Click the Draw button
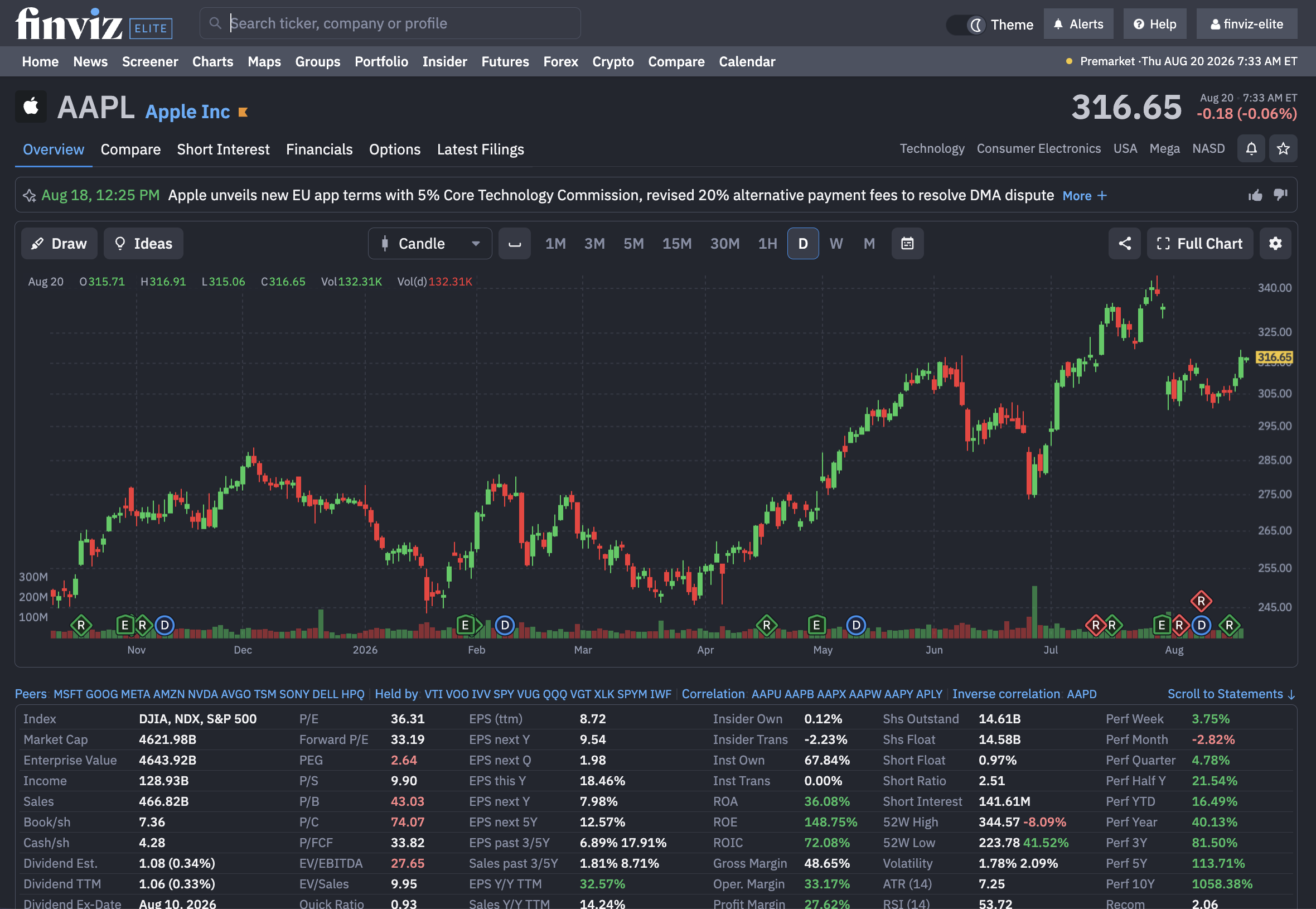The height and width of the screenshot is (909, 1316). 59,244
